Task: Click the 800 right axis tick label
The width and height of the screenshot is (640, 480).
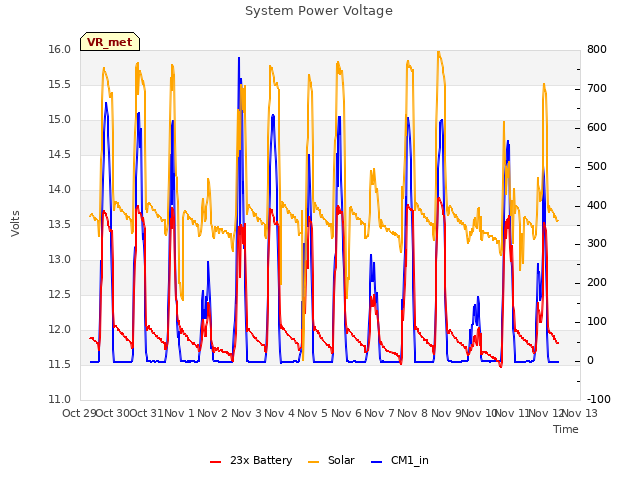Action: point(597,49)
